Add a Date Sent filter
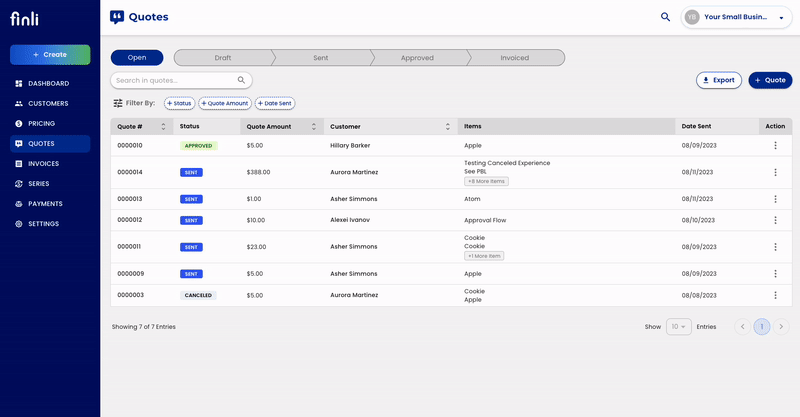This screenshot has width=800, height=417. point(275,103)
